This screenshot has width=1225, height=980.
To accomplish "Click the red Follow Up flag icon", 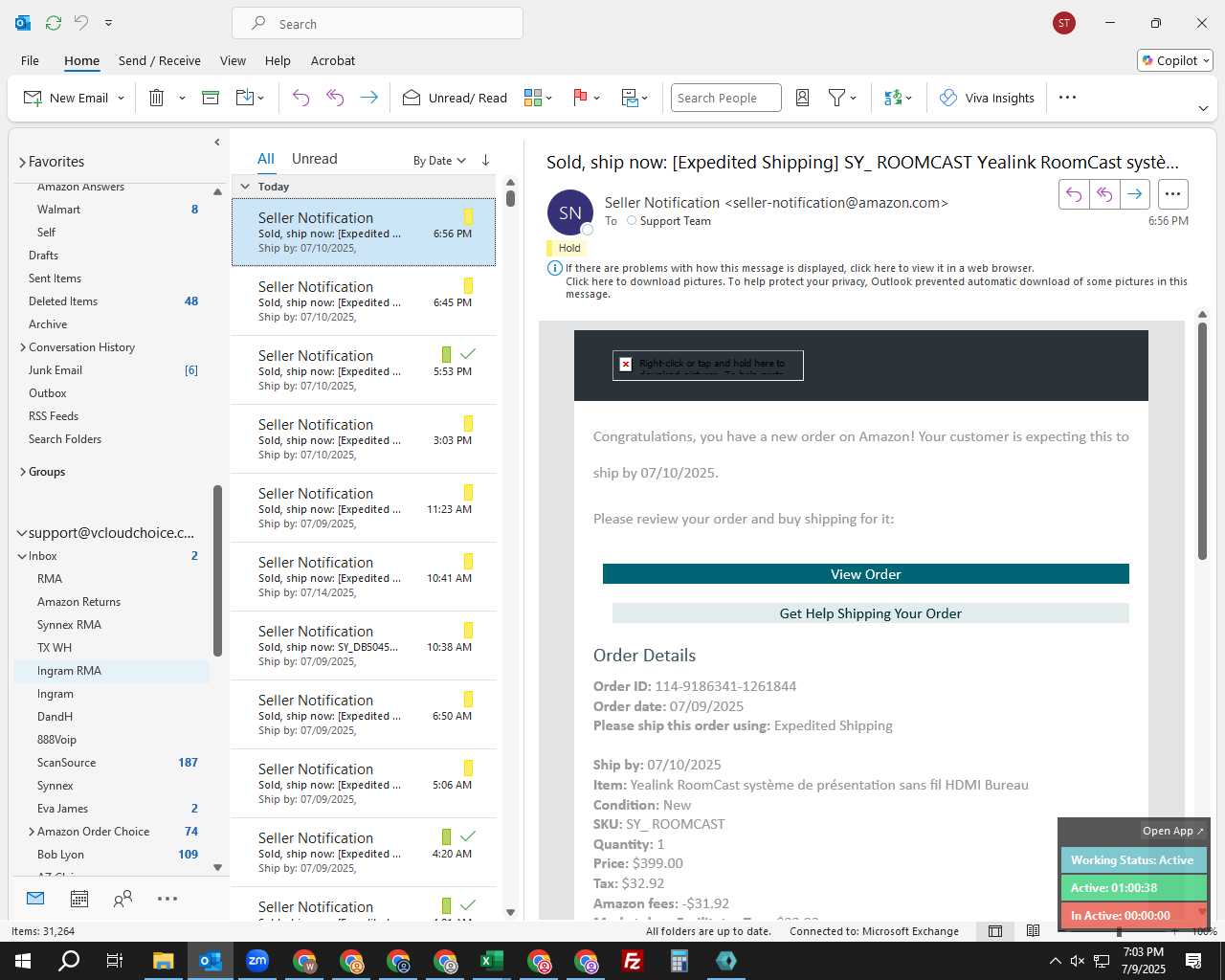I will coord(580,98).
